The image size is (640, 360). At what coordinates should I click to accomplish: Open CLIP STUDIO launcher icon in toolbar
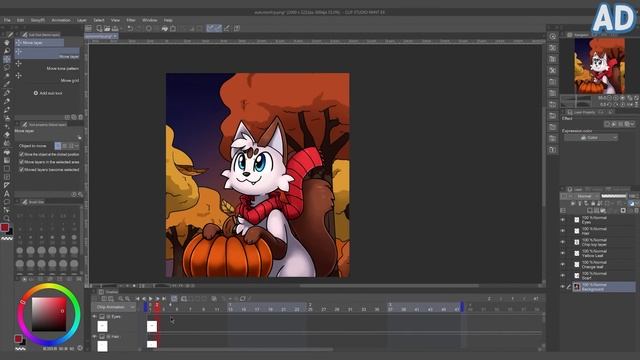click(x=89, y=29)
